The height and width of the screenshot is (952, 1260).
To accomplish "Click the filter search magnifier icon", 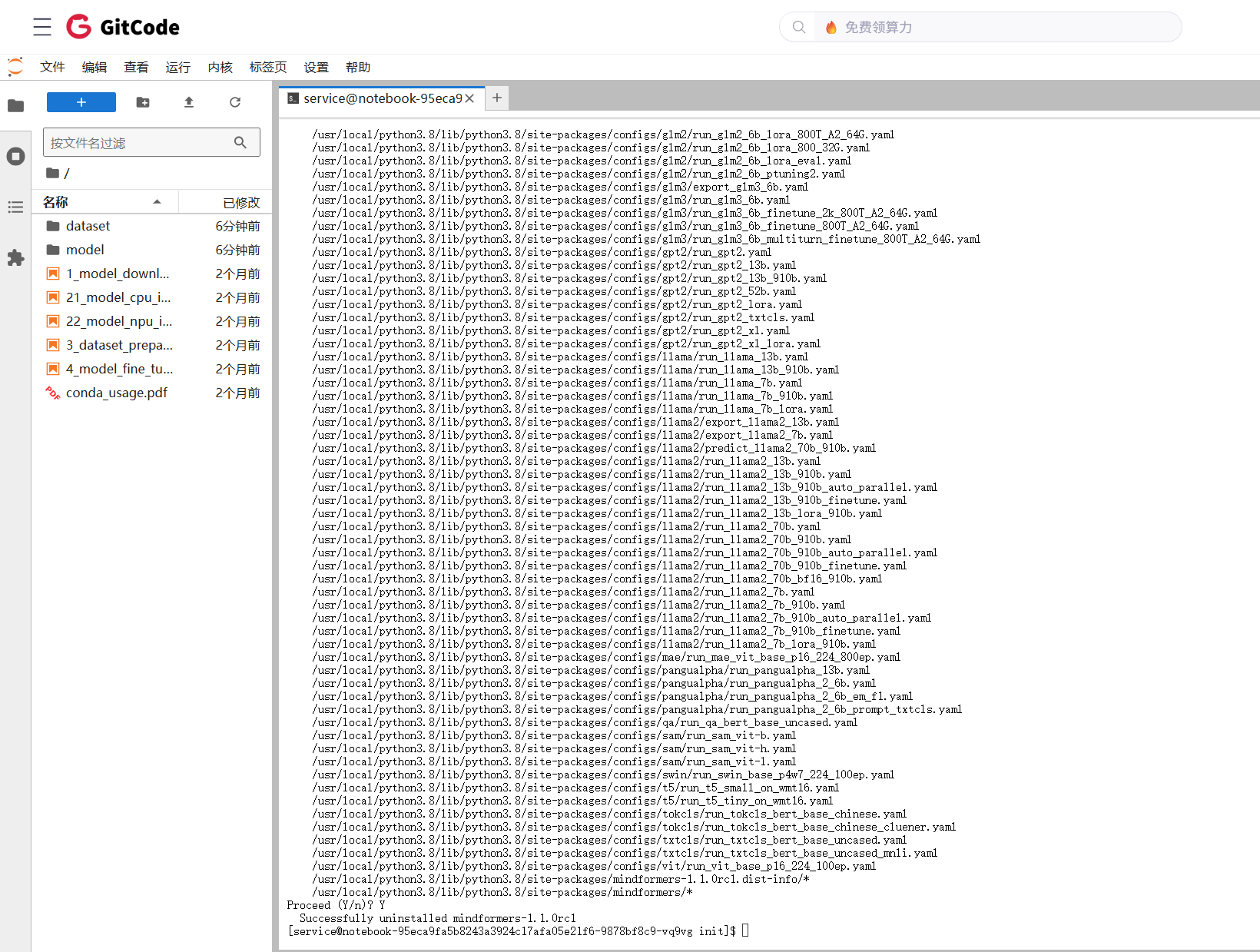I will [x=240, y=142].
